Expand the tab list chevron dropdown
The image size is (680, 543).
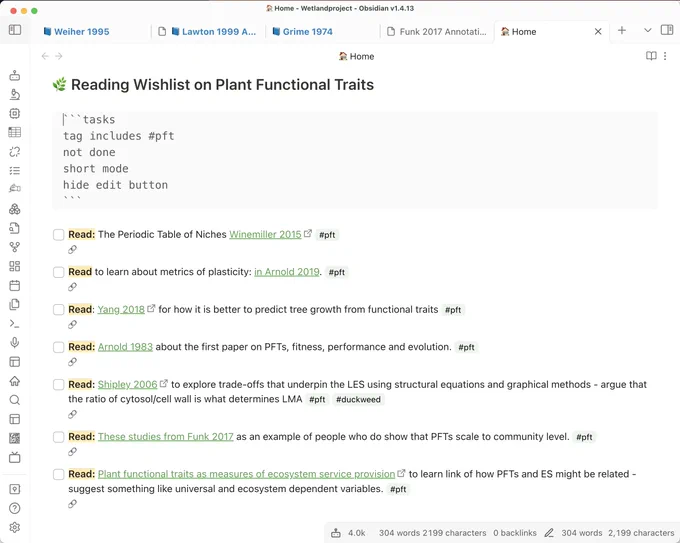tap(647, 30)
